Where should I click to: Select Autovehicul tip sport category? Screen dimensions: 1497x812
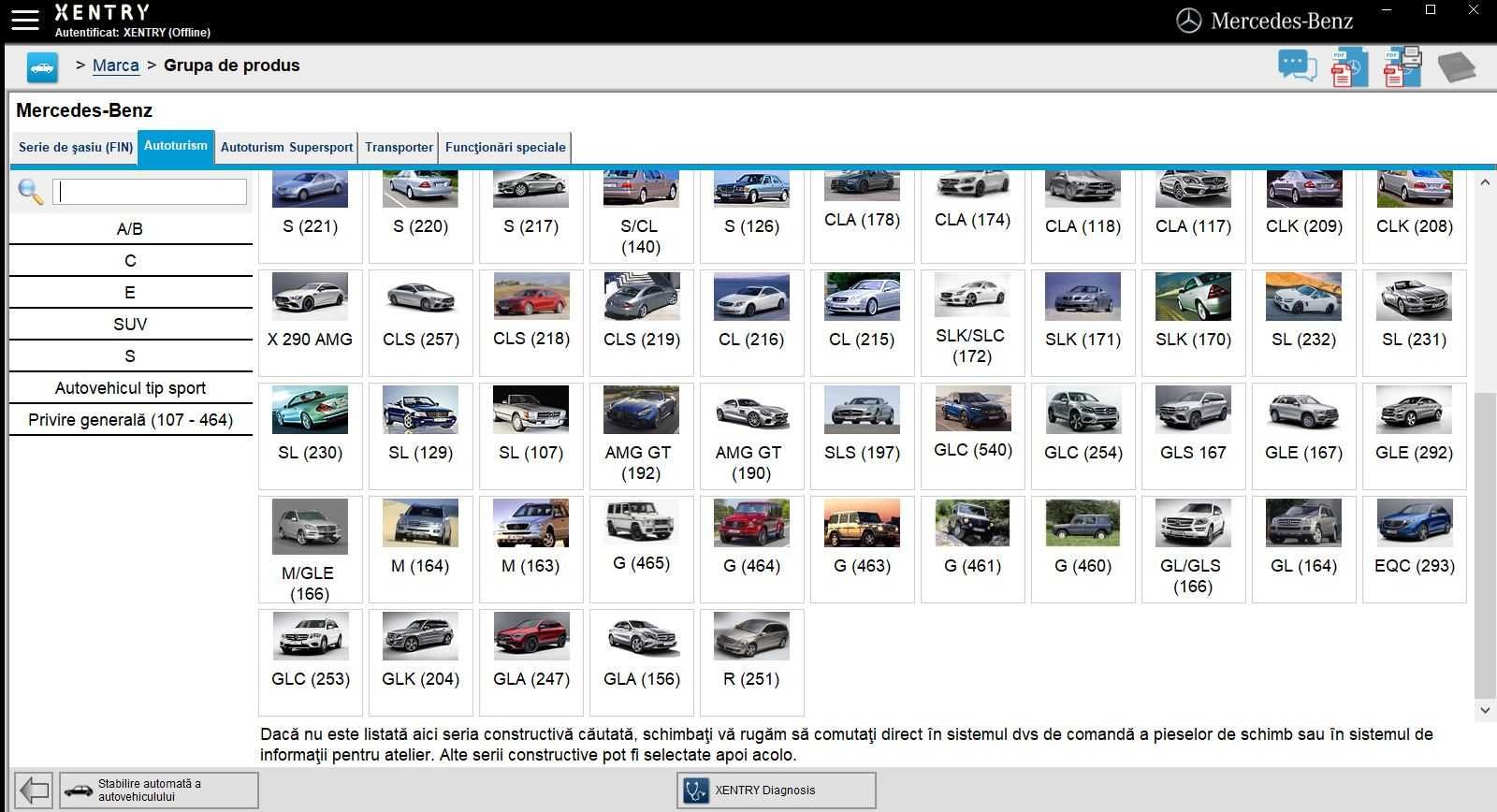[130, 388]
